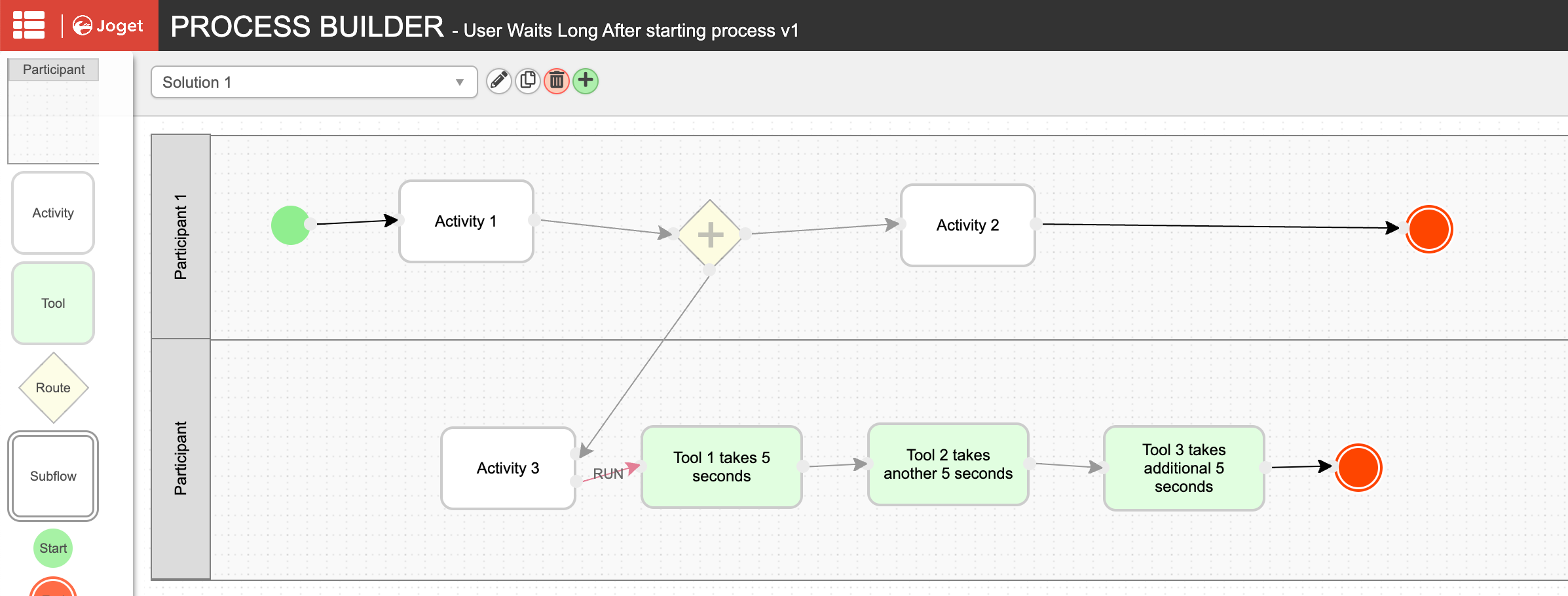Image resolution: width=1568 pixels, height=596 pixels.
Task: Select the plus route gateway diamond
Action: click(x=710, y=234)
